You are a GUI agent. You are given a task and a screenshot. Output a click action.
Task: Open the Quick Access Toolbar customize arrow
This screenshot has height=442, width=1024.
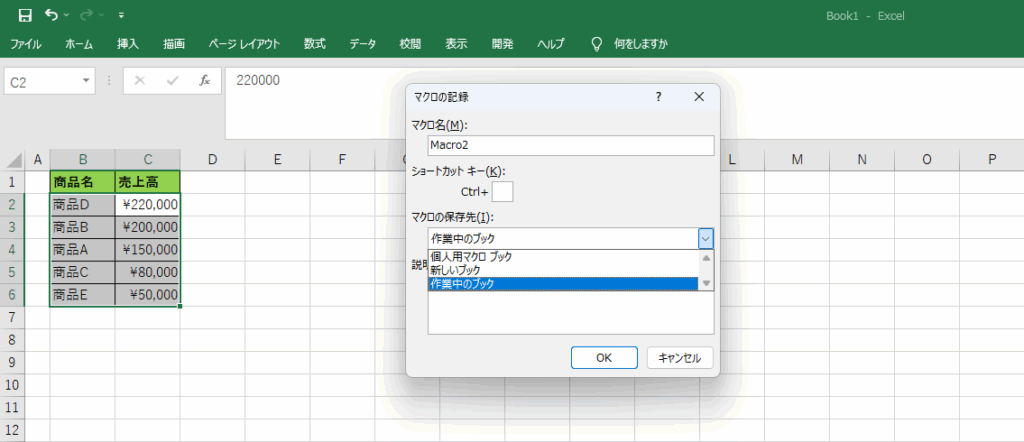[121, 16]
